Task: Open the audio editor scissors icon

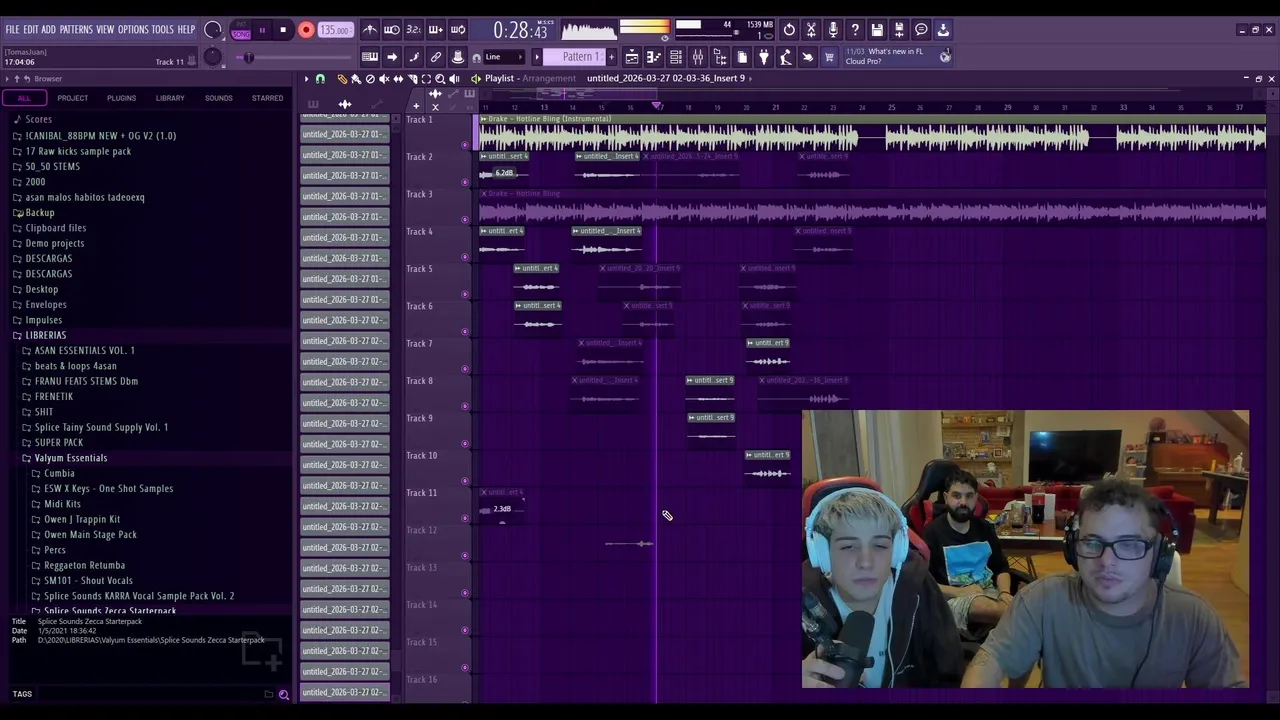Action: click(811, 30)
